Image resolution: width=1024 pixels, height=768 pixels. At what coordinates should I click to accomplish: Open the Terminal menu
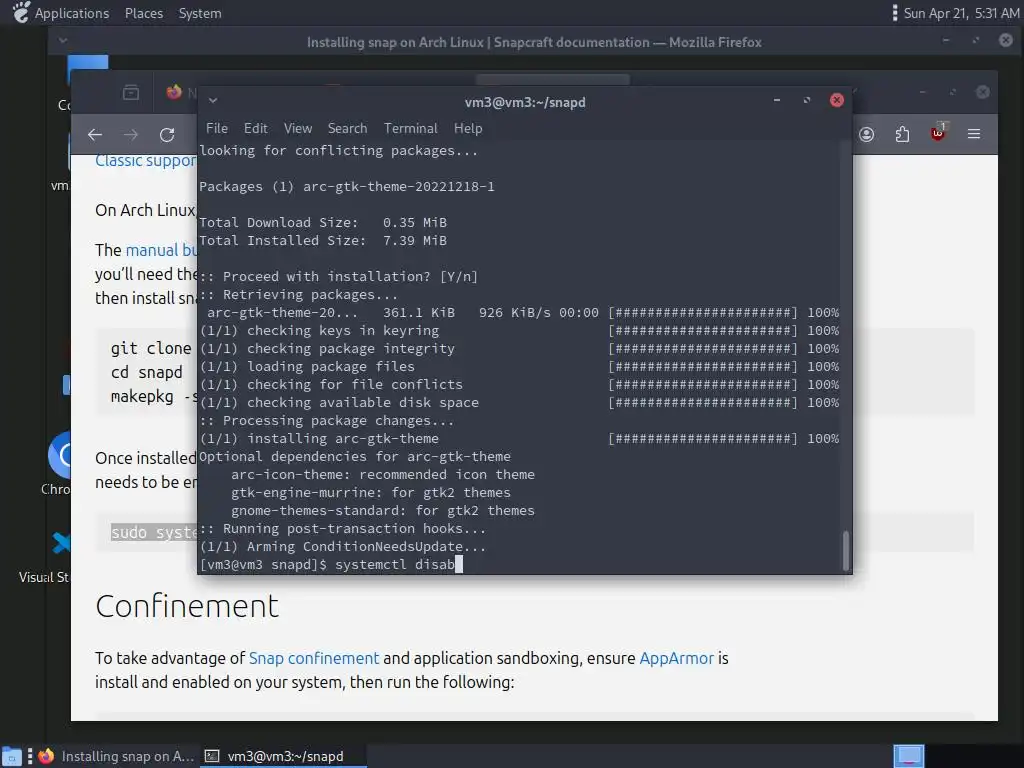pos(411,128)
